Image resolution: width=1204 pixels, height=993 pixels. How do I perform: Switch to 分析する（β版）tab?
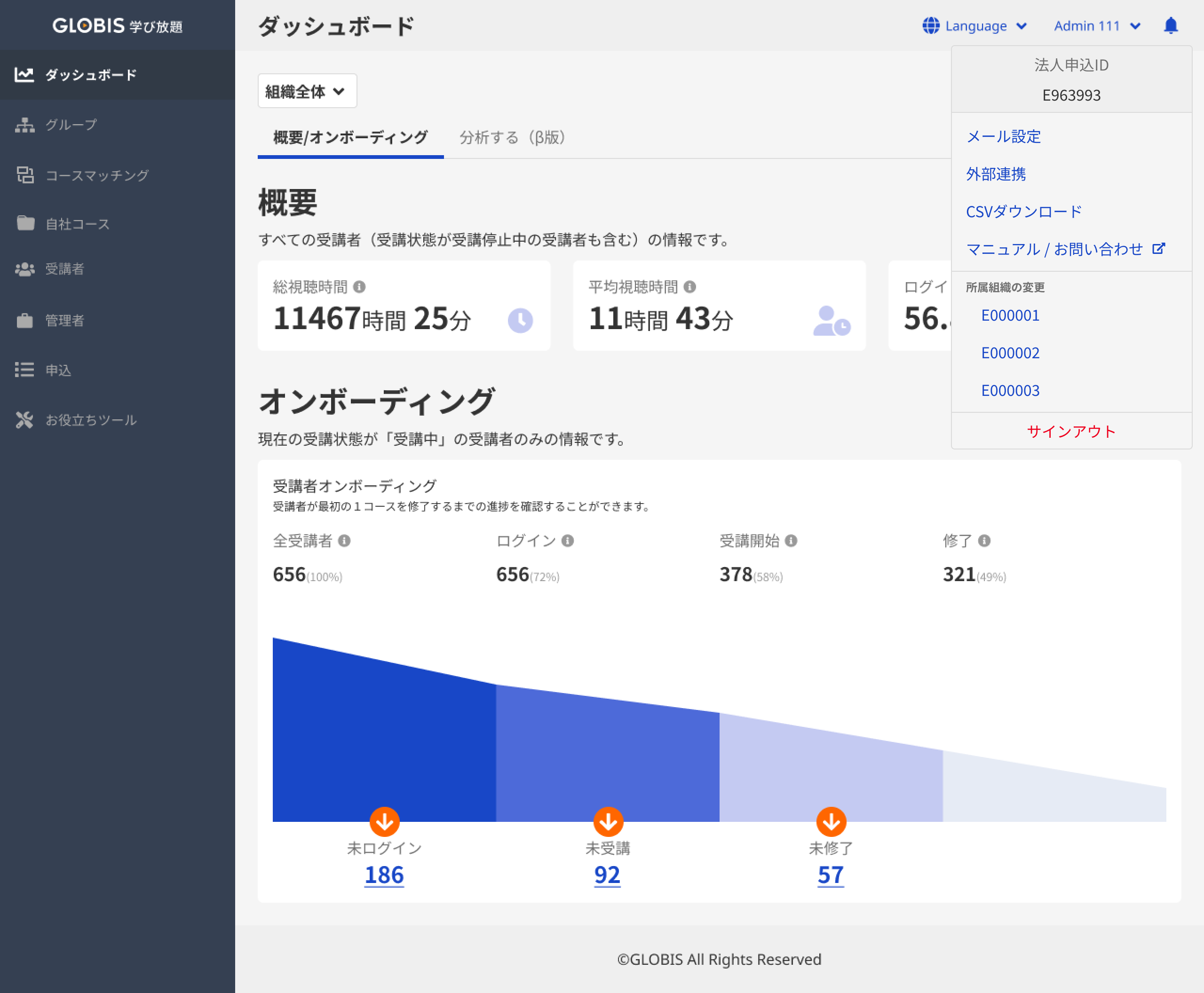tap(512, 137)
